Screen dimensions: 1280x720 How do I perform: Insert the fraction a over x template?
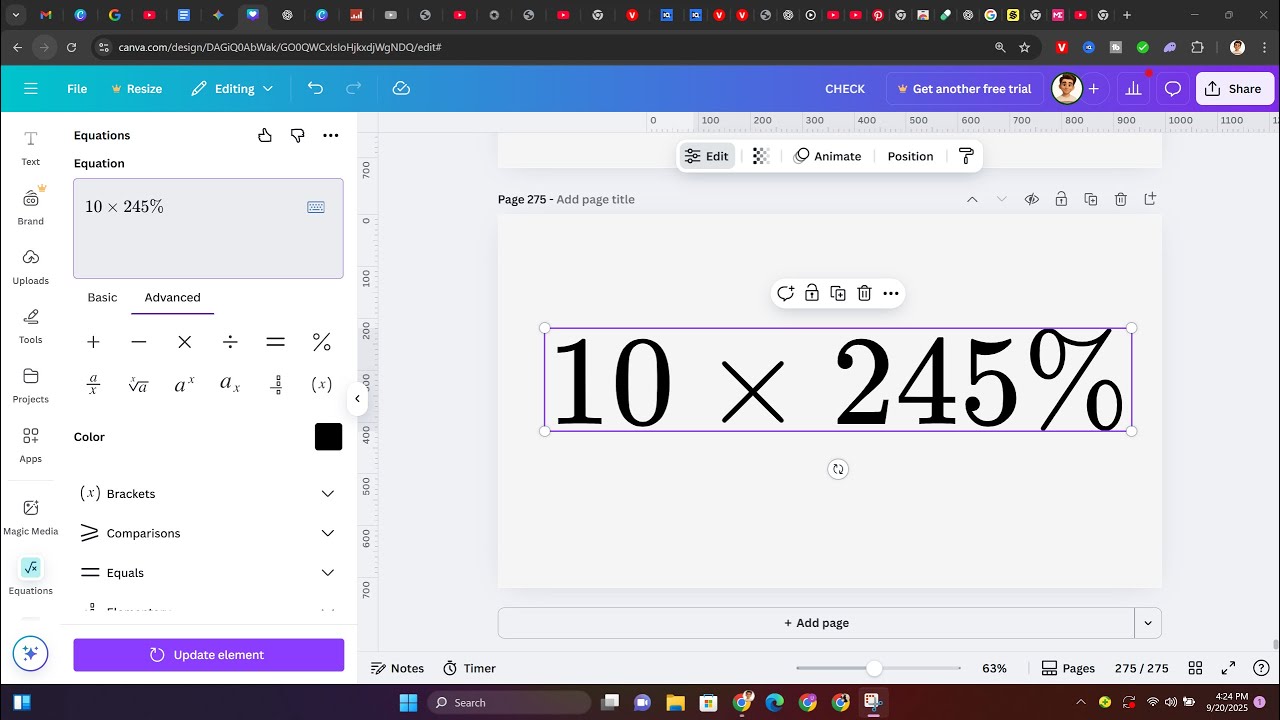pyautogui.click(x=93, y=385)
